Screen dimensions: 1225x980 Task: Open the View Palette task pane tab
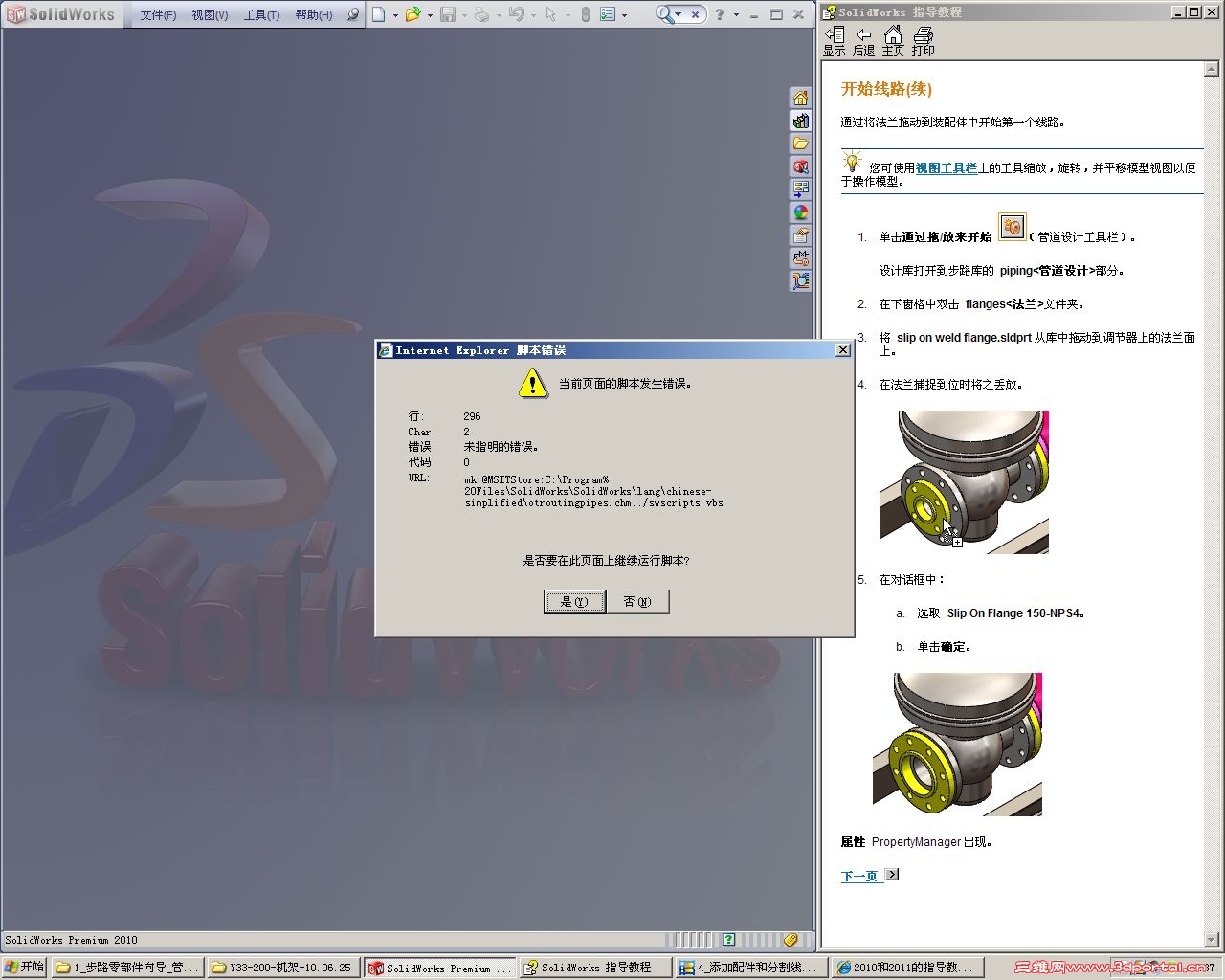point(801,189)
